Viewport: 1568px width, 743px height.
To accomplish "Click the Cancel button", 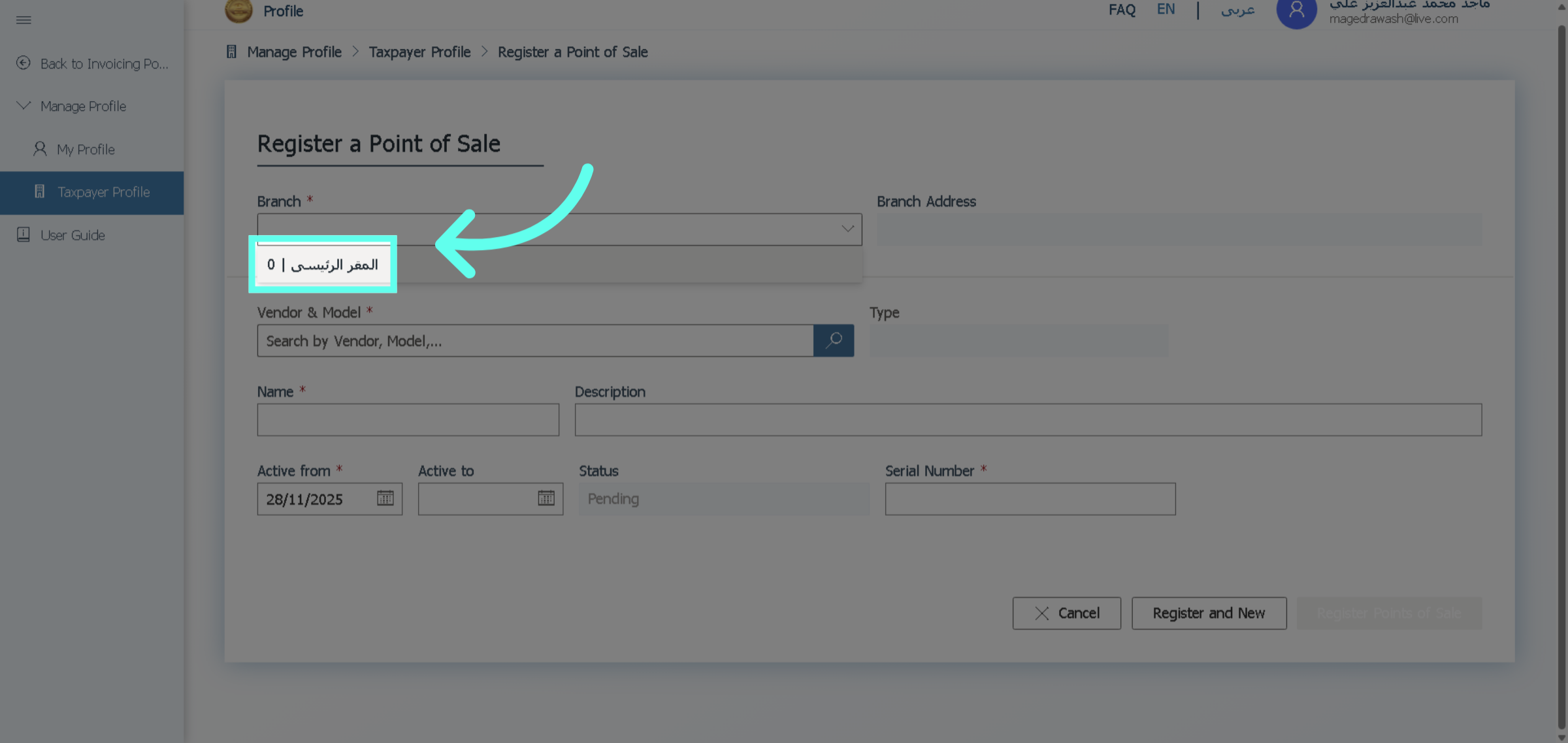I will (1066, 613).
